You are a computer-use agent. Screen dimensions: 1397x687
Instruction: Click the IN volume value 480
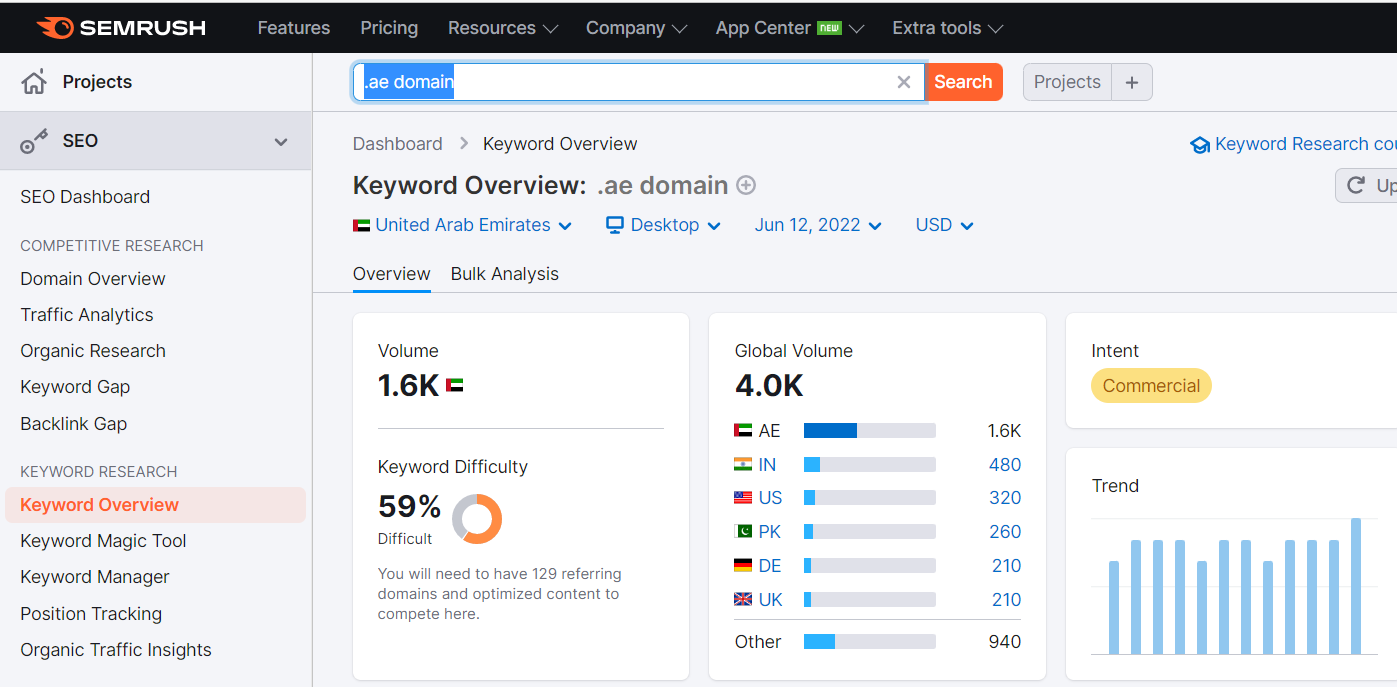coord(1005,465)
